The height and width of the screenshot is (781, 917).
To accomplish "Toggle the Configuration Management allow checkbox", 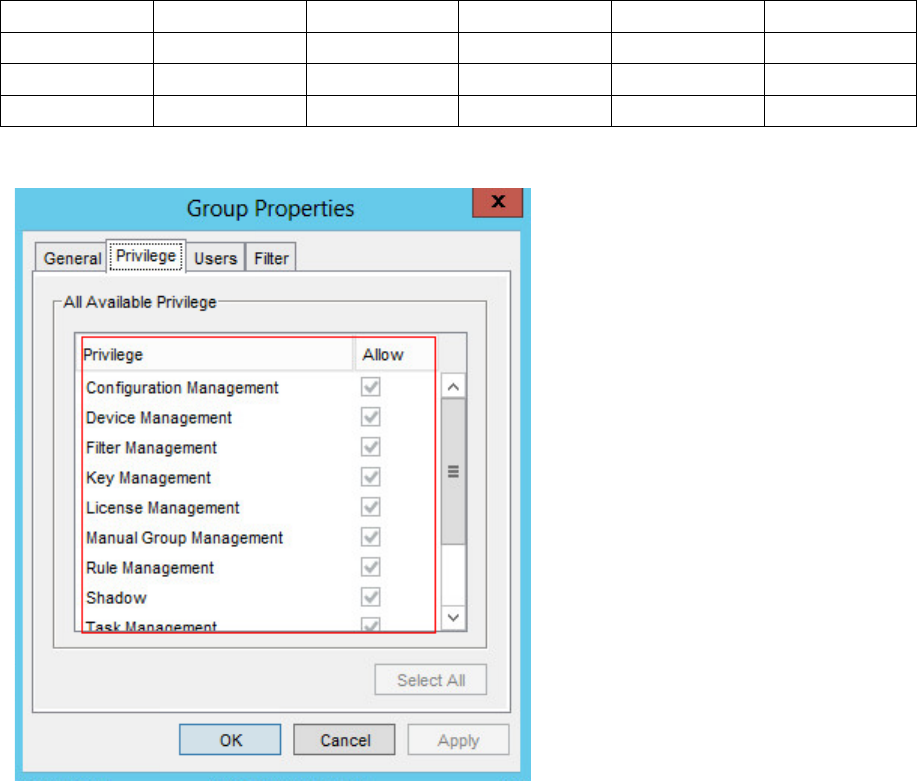I will coord(371,388).
